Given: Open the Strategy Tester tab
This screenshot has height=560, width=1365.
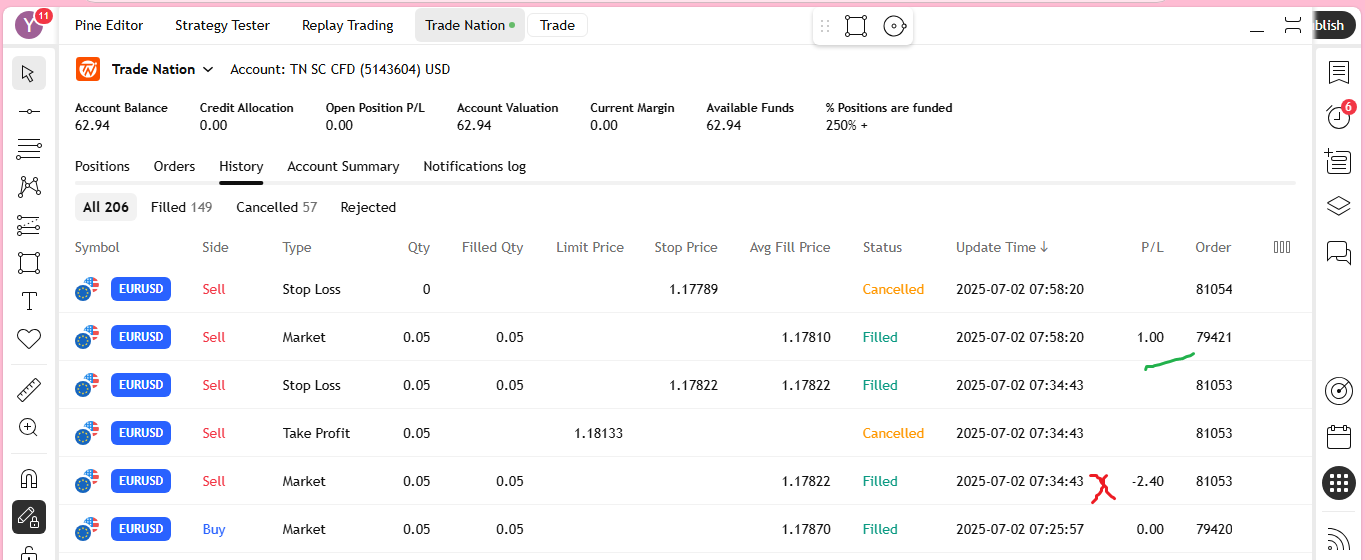Looking at the screenshot, I should coord(222,25).
